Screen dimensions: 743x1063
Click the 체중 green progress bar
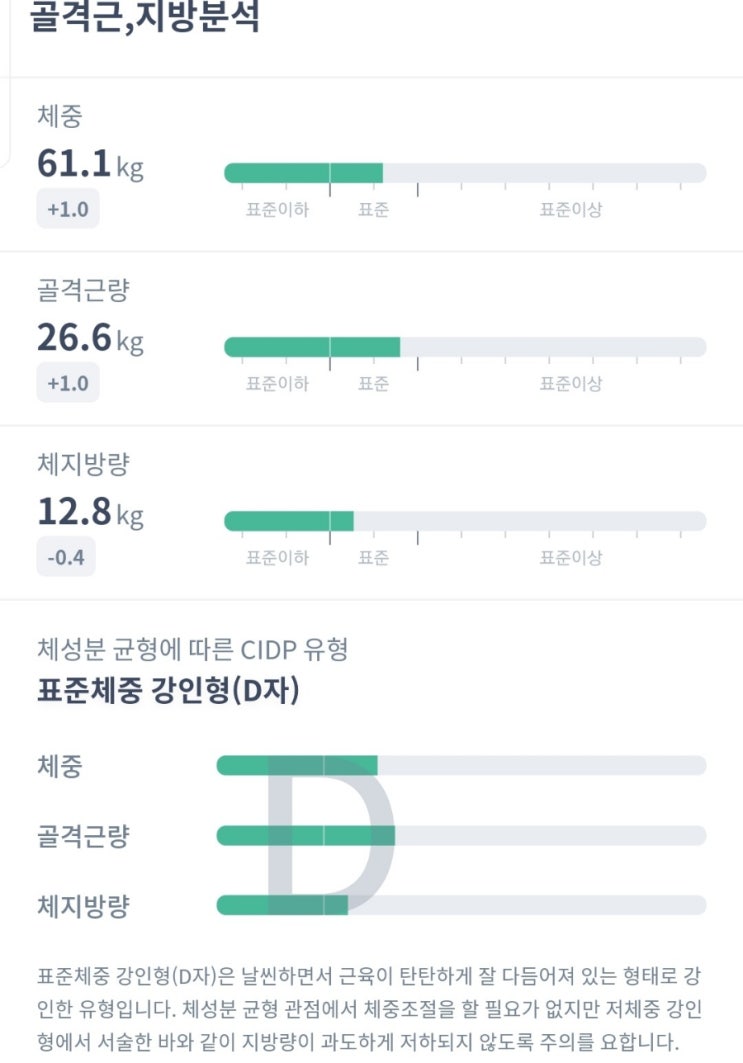click(303, 173)
